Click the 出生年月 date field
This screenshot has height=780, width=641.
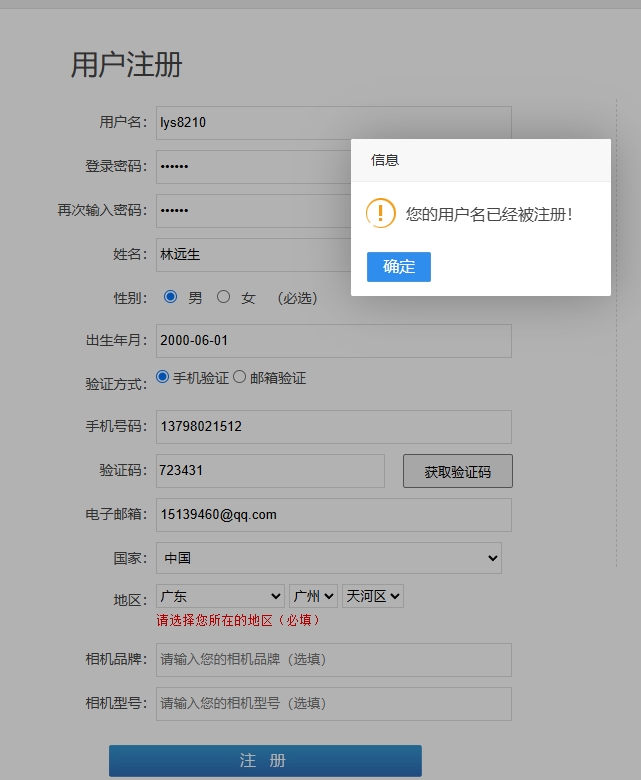[333, 341]
